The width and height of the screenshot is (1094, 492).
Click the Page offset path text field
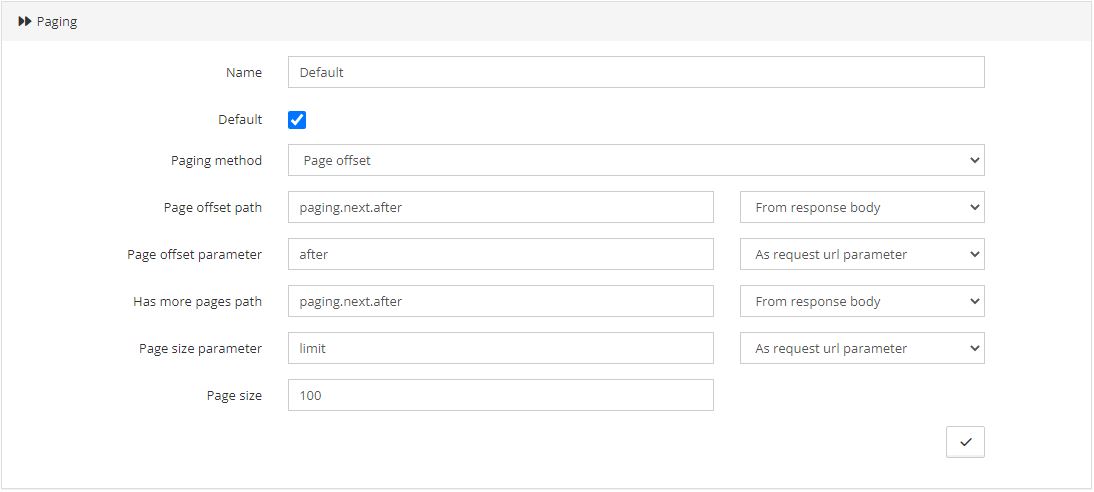[500, 207]
